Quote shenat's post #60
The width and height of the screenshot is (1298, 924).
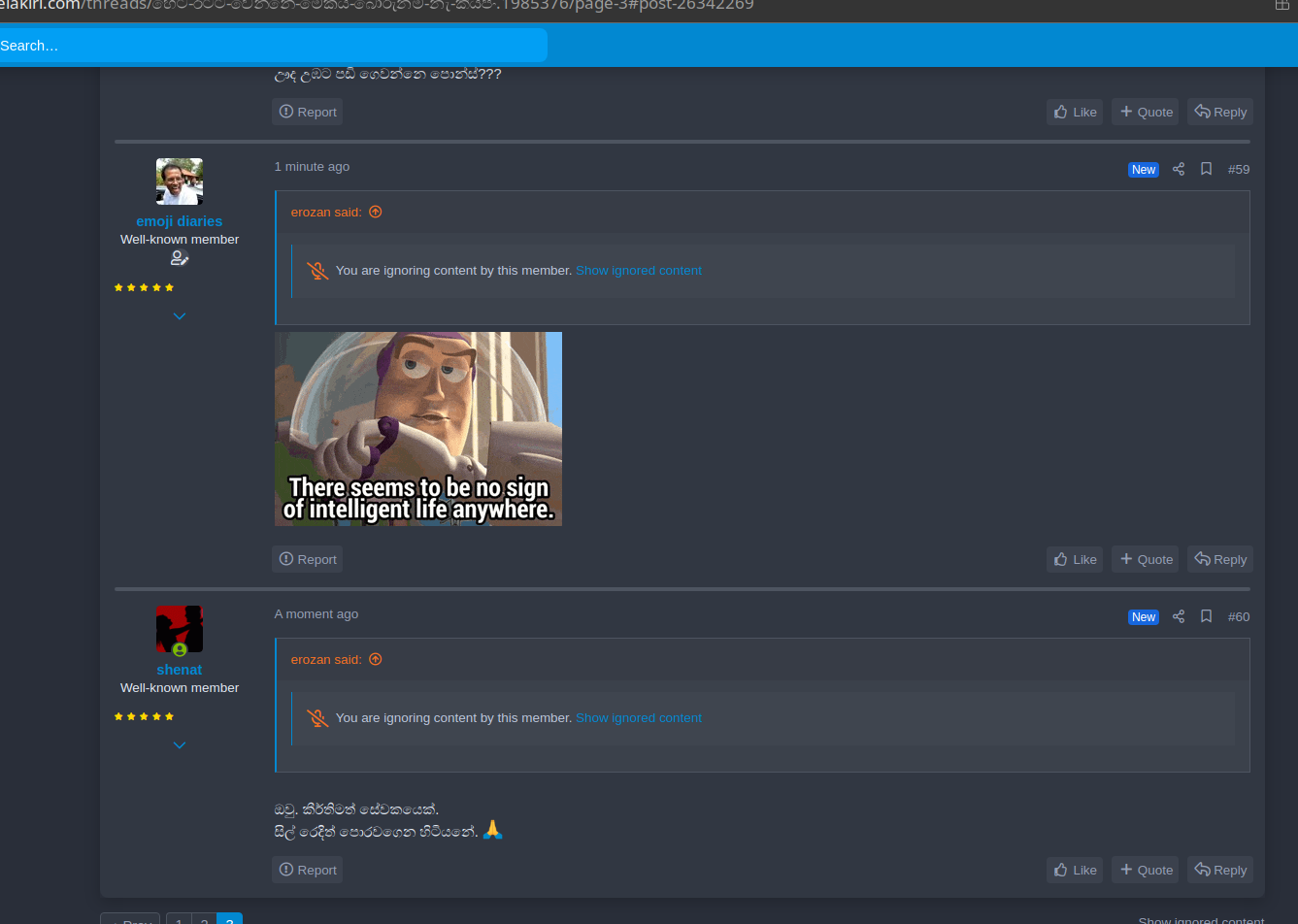[x=1146, y=870]
